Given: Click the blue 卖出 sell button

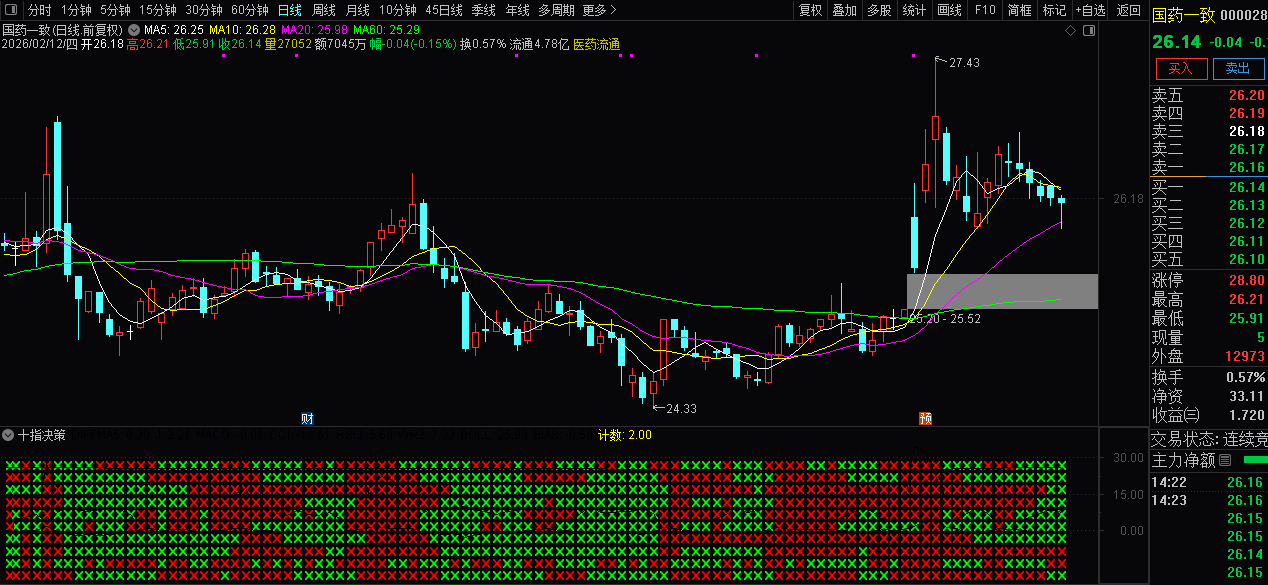Looking at the screenshot, I should pos(1238,68).
